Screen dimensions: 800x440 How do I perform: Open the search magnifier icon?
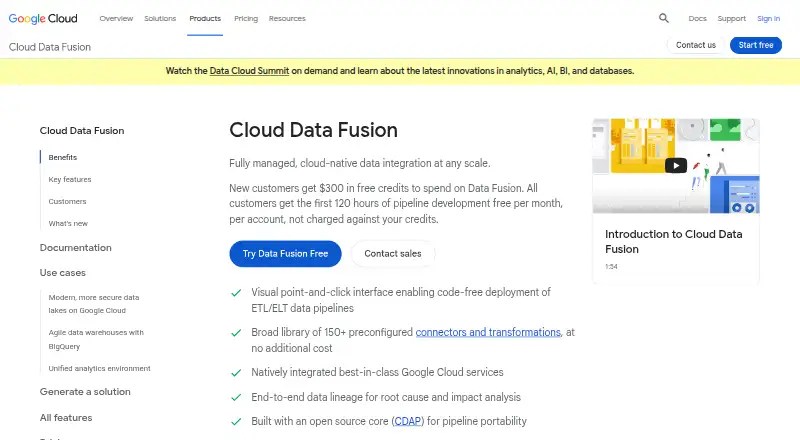663,18
